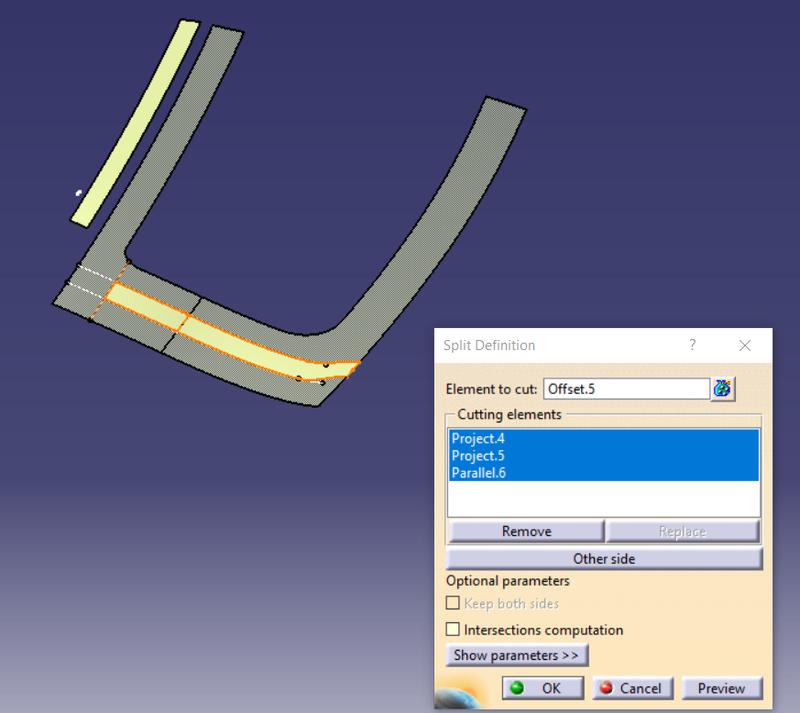Cancel the Split Definition dialog
The width and height of the screenshot is (800, 713).
click(x=632, y=688)
